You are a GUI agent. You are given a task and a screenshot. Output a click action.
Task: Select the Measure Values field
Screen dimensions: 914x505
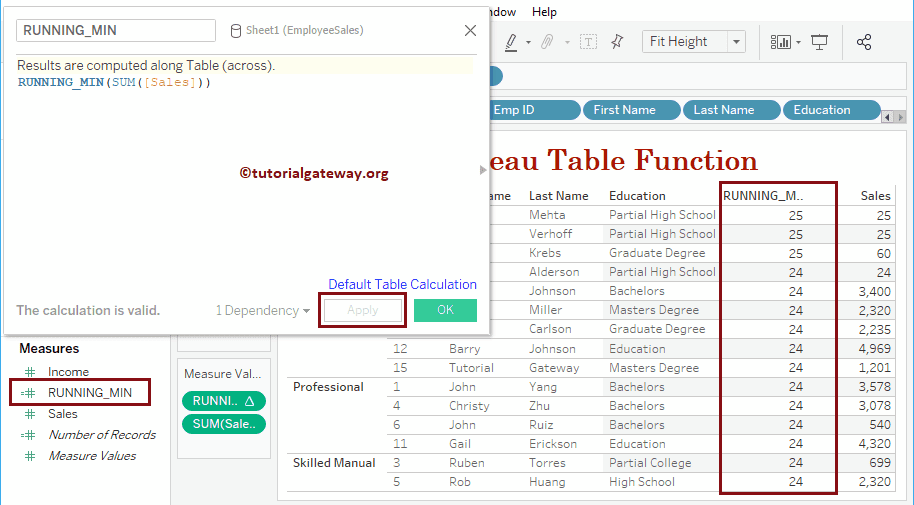click(92, 456)
